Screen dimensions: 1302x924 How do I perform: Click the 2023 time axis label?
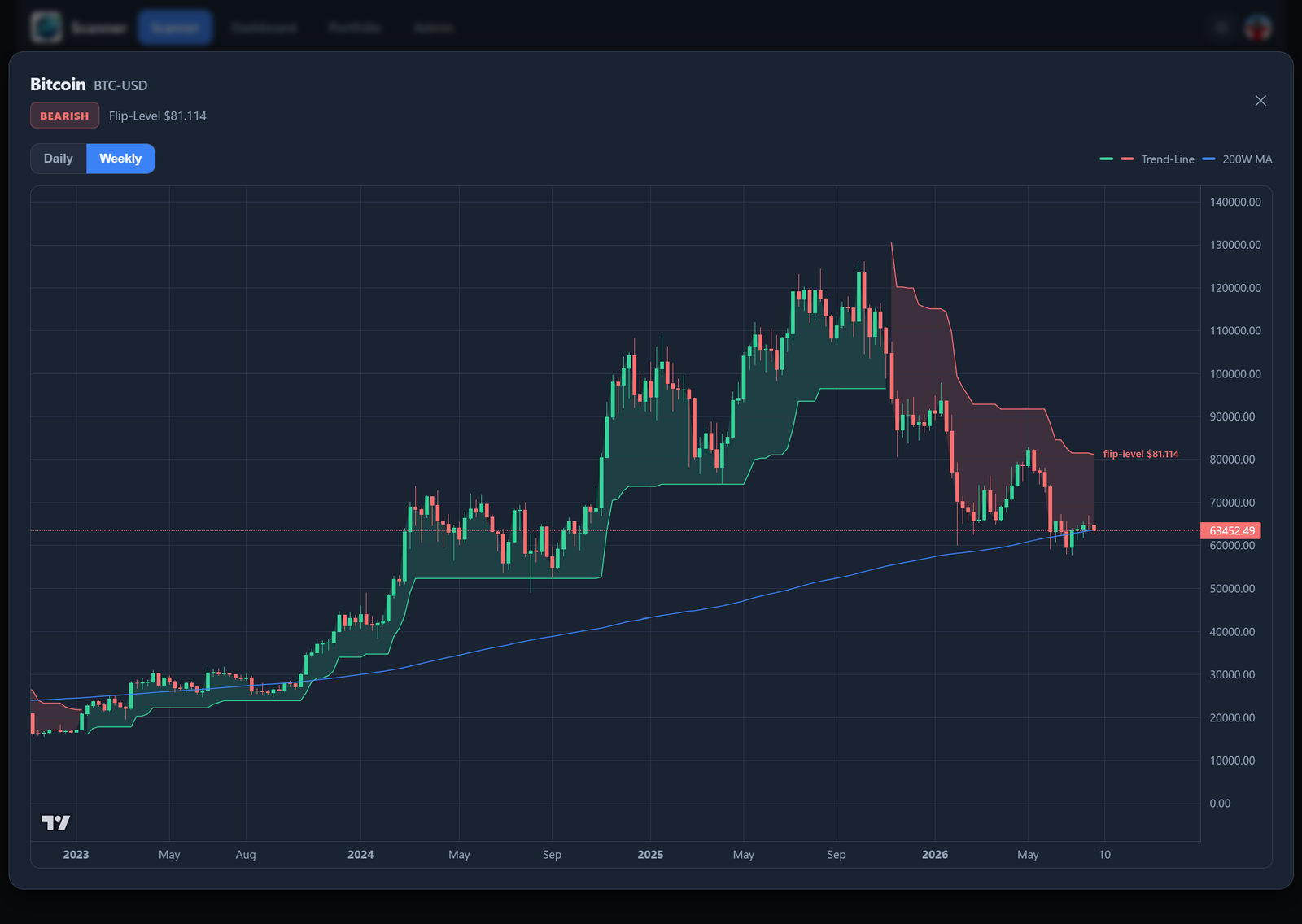click(76, 855)
